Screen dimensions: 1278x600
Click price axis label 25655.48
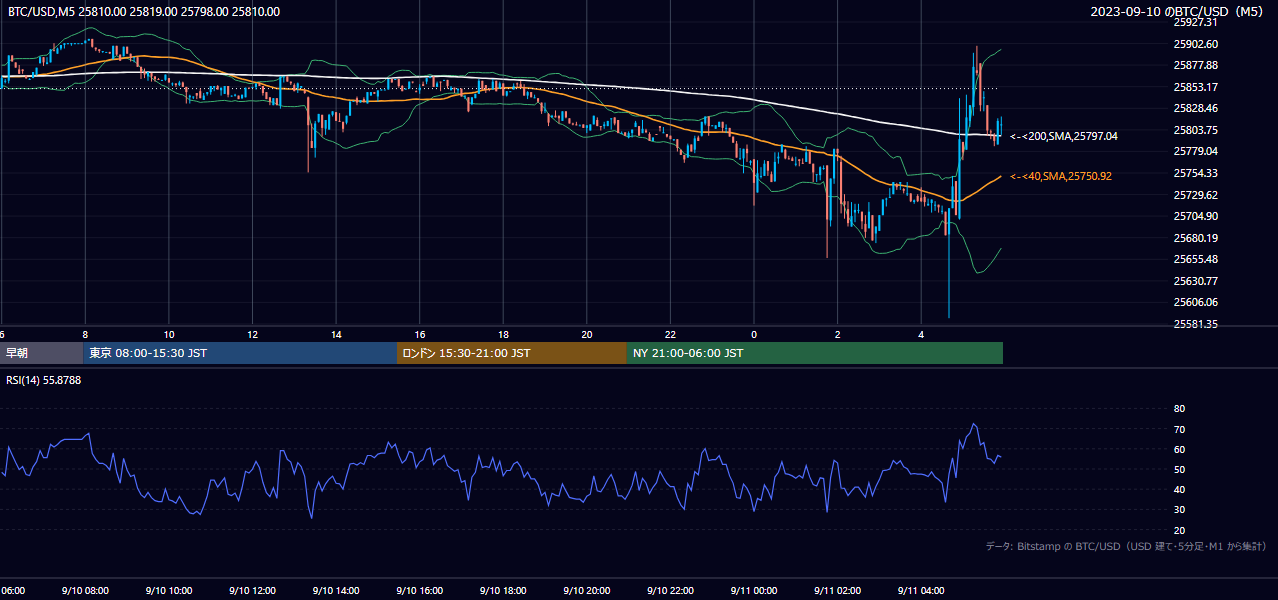(1196, 259)
